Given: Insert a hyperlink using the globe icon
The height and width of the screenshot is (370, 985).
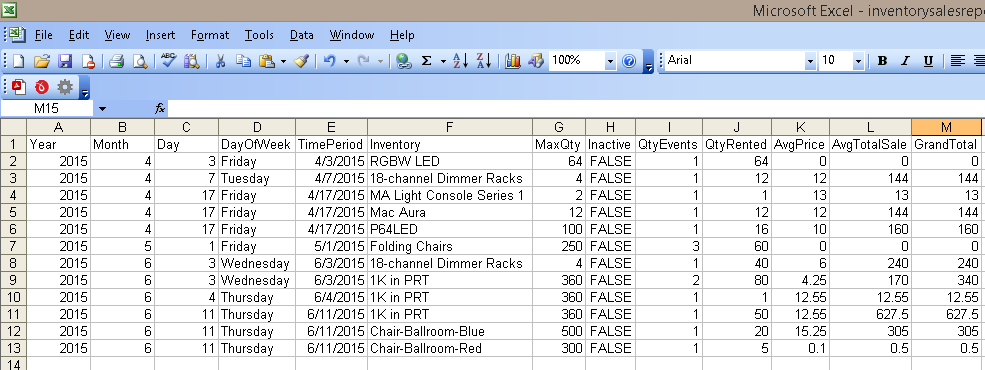Looking at the screenshot, I should coord(404,61).
